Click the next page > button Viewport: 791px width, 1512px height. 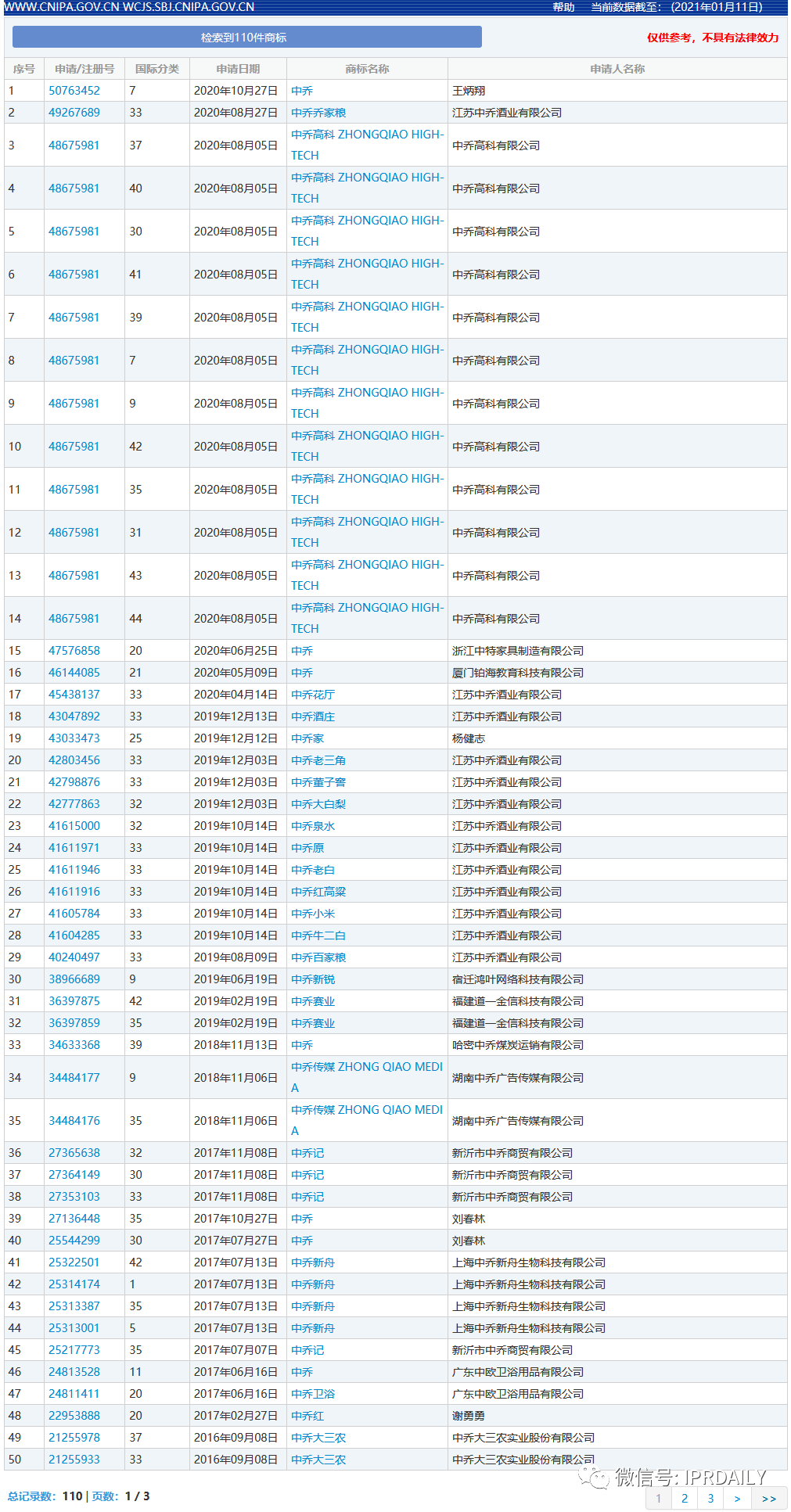(737, 1498)
